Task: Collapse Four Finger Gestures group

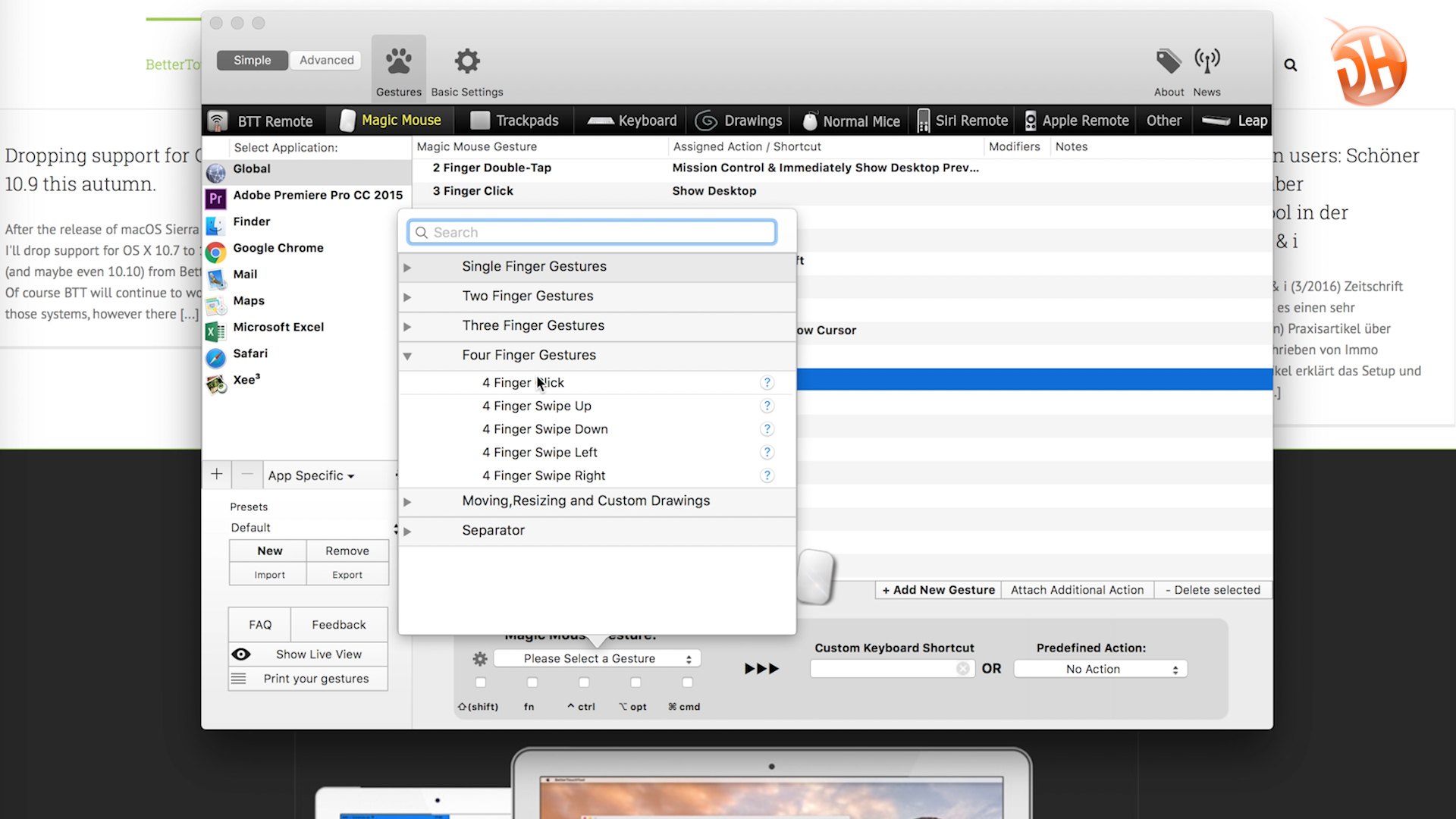Action: [407, 356]
